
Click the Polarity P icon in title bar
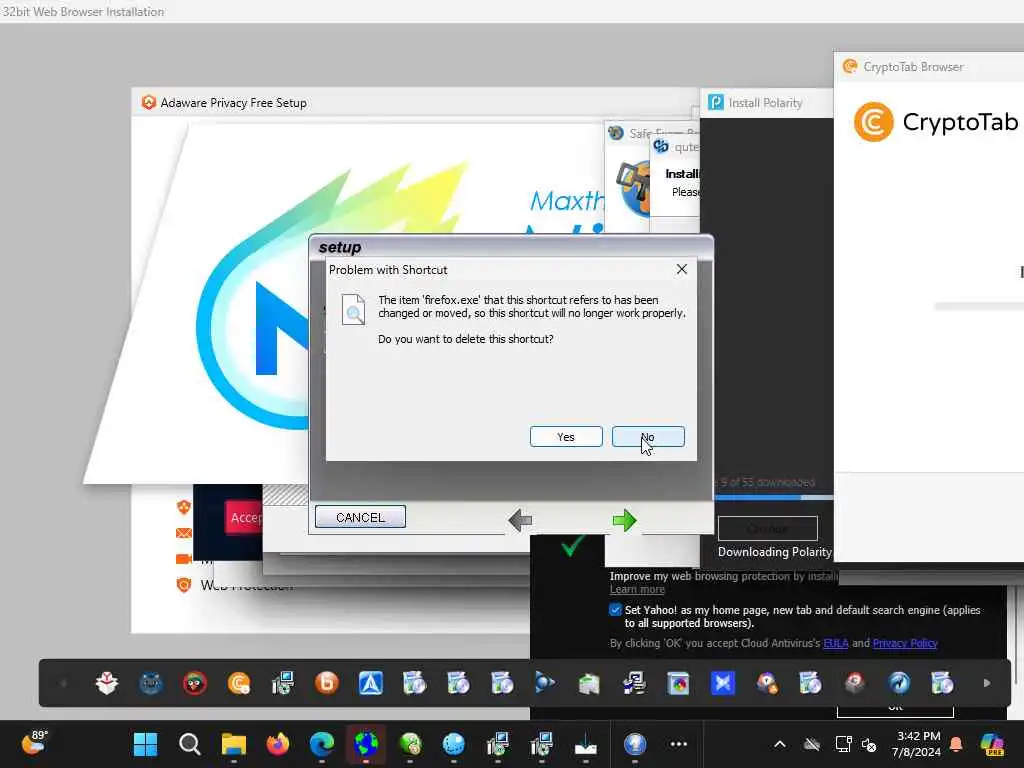[716, 103]
